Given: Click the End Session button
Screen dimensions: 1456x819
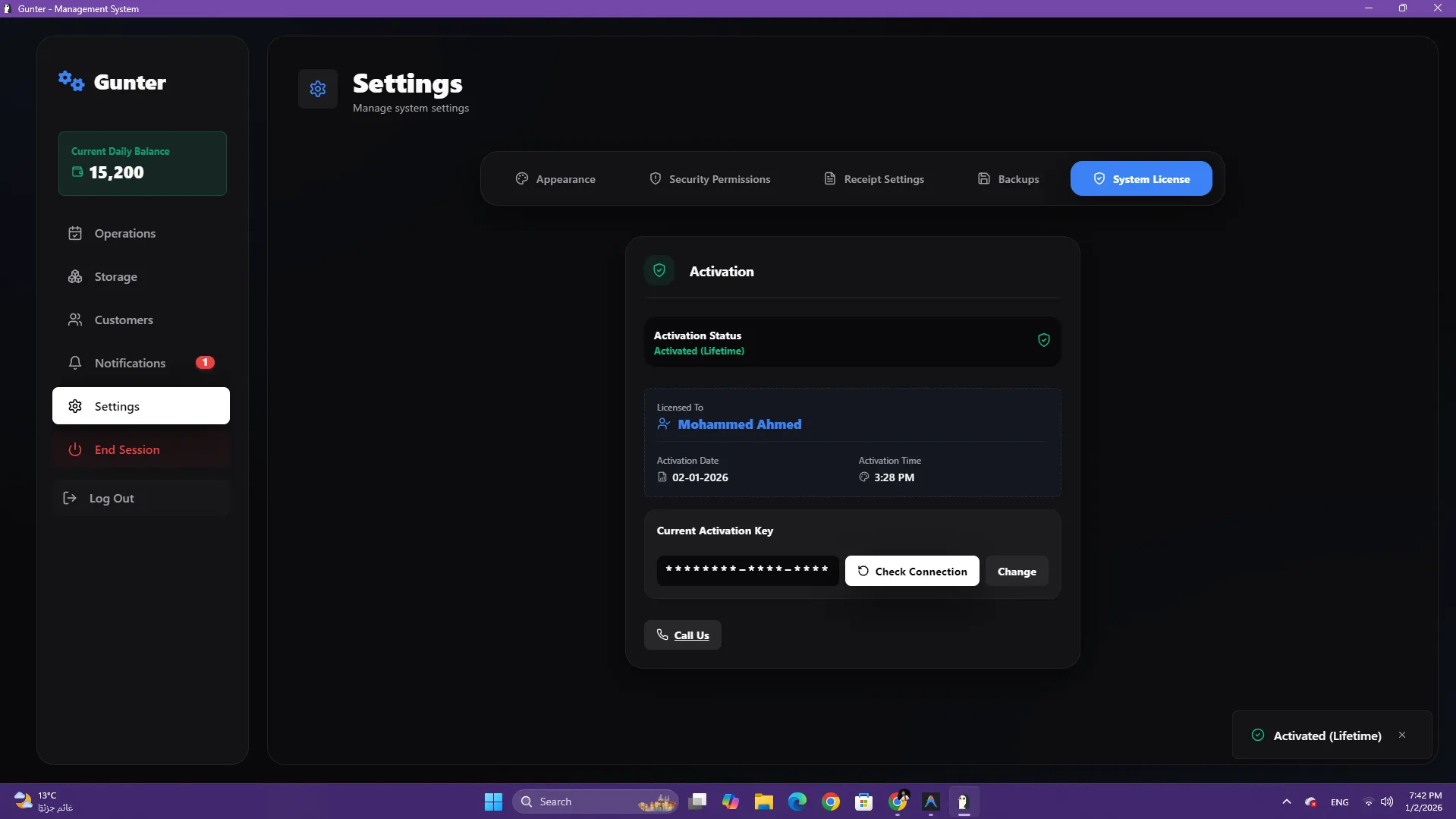Looking at the screenshot, I should pyautogui.click(x=141, y=449).
